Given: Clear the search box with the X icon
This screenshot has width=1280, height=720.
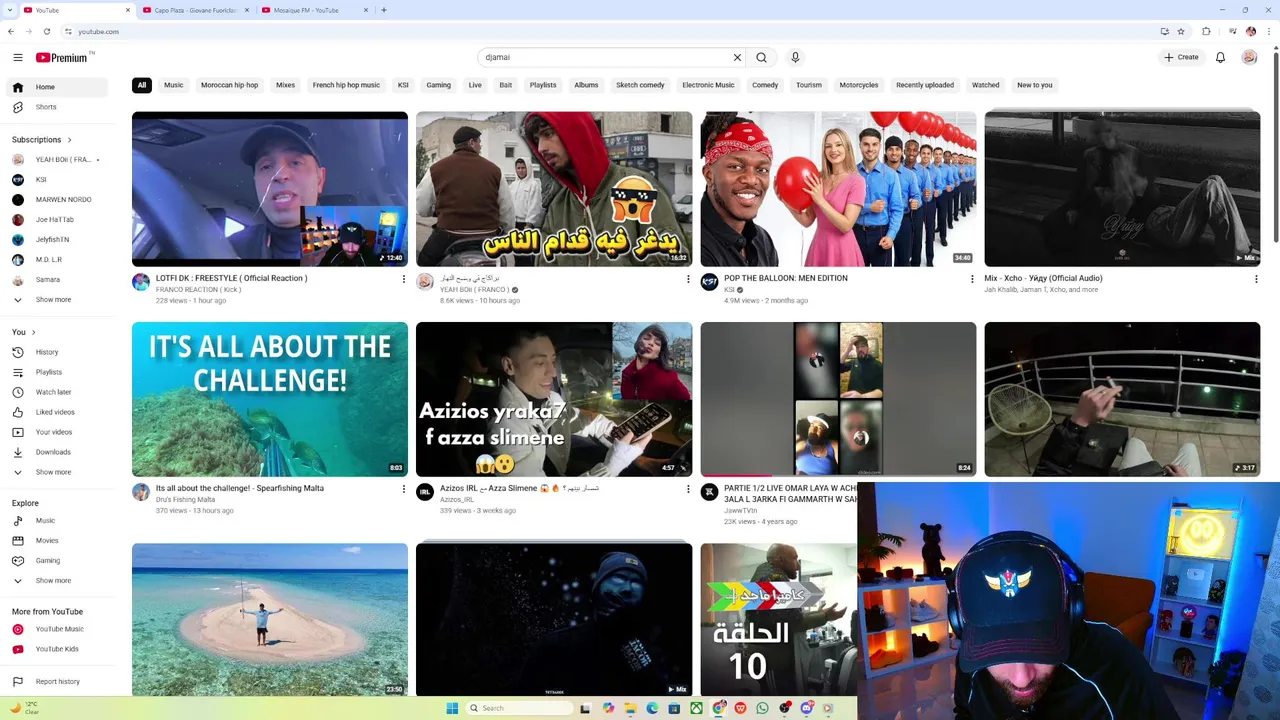Looking at the screenshot, I should (x=738, y=57).
